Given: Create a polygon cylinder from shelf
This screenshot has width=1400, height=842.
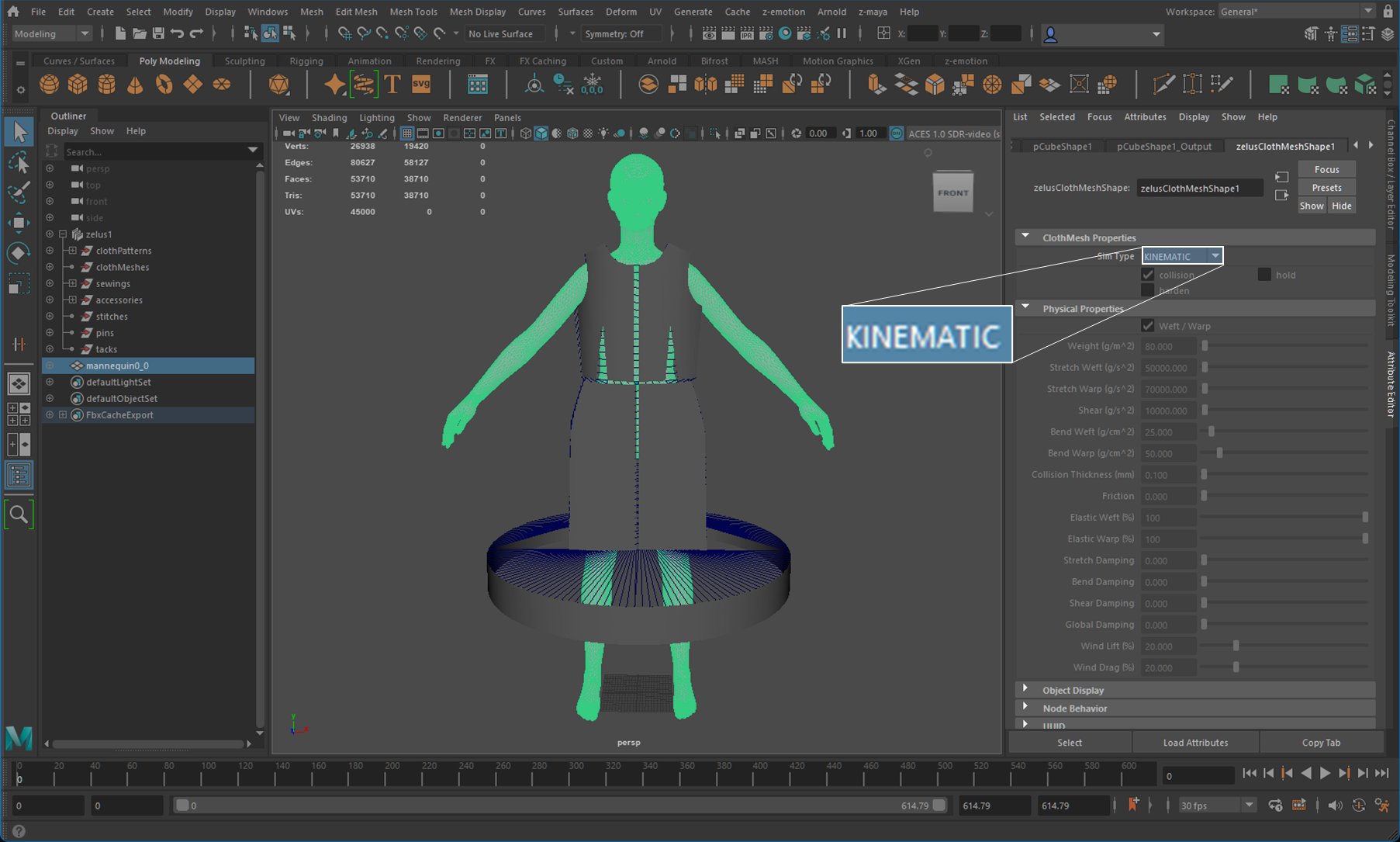Looking at the screenshot, I should coord(106,84).
